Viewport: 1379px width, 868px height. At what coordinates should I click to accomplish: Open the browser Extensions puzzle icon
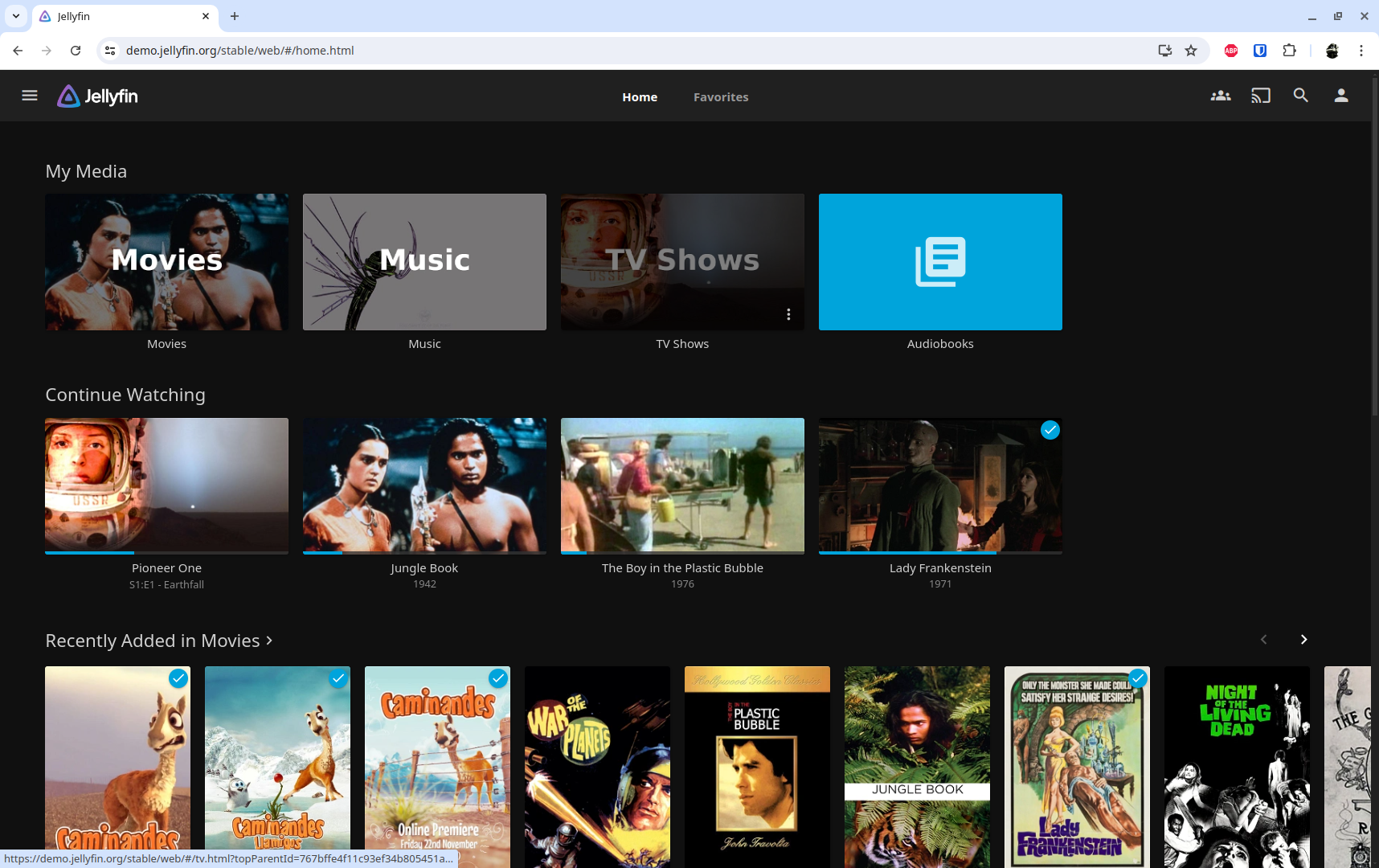(x=1289, y=51)
